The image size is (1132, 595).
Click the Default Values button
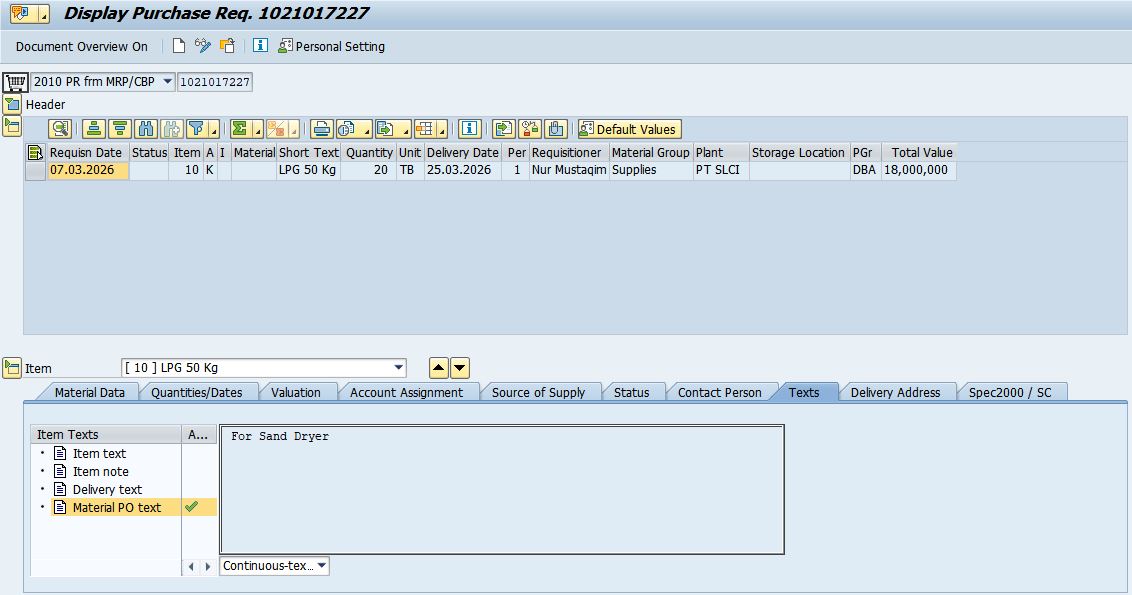(629, 129)
